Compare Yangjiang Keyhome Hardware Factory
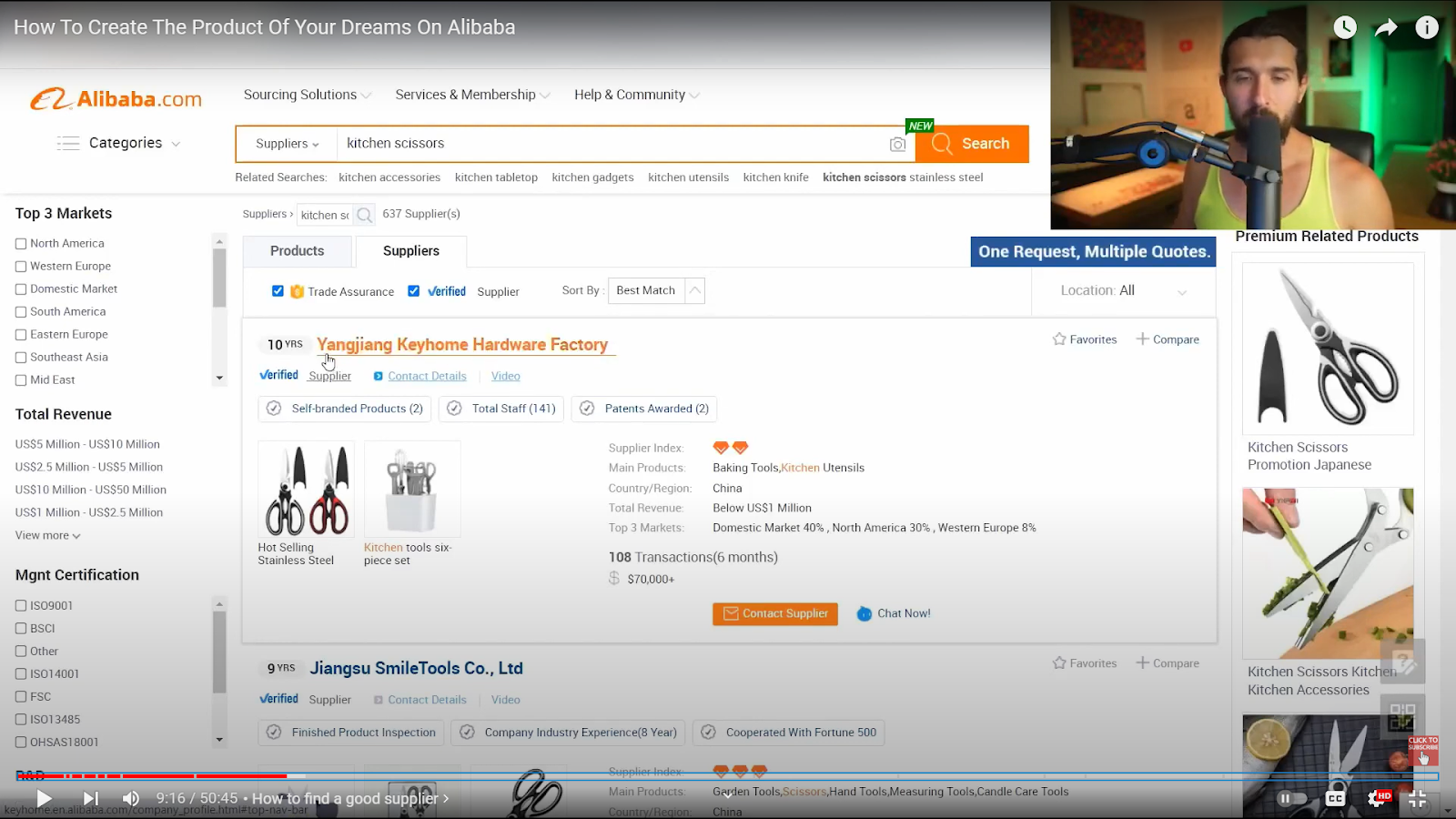Screen dimensions: 1456x819 click(x=1168, y=339)
